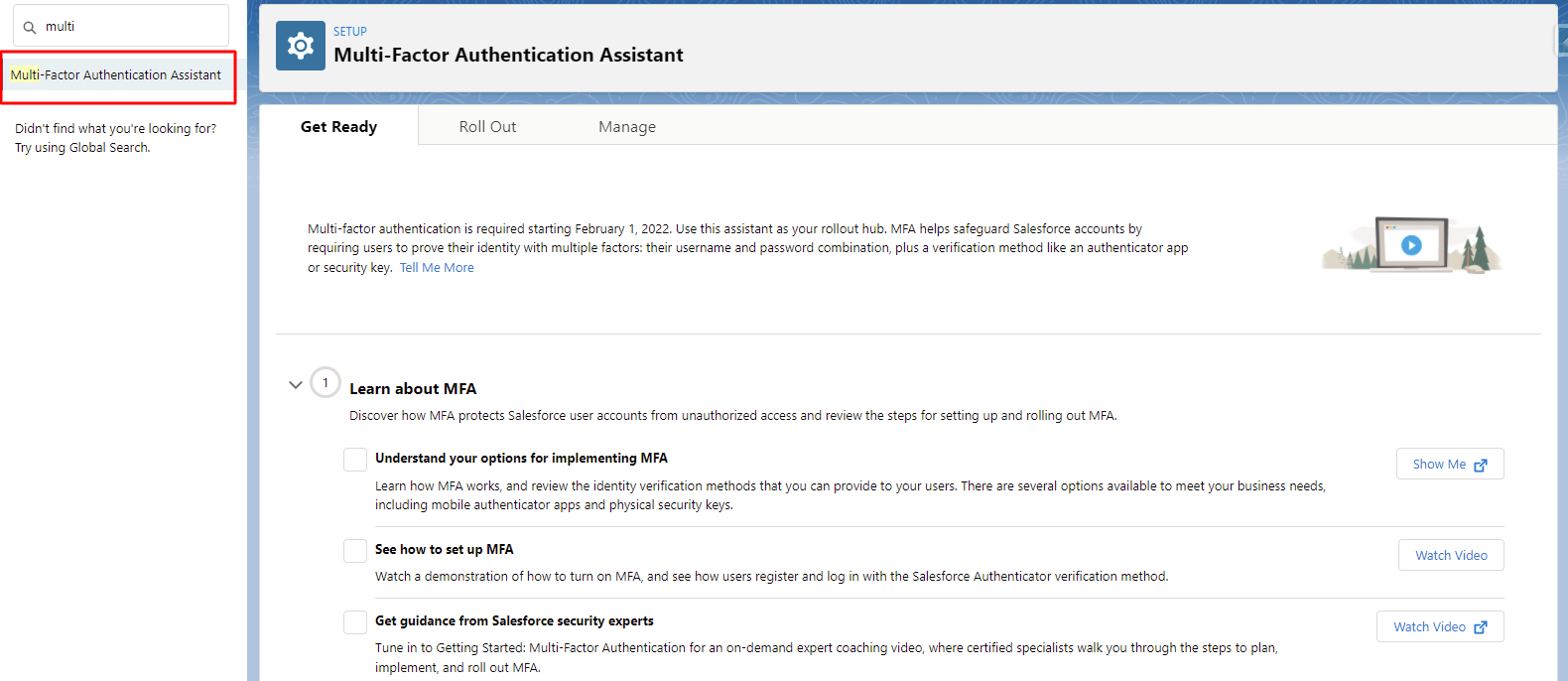Click Watch Video for 'See how to set up MFA'
Screen dimensions: 1568x681
tap(1451, 555)
